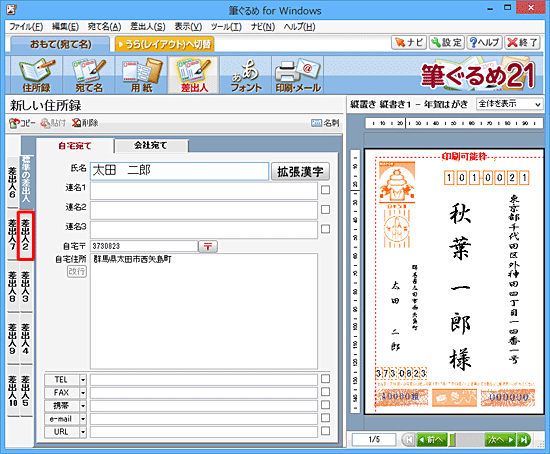Select the 差出人2 side tab
Screen dimensions: 550x454
pos(26,235)
